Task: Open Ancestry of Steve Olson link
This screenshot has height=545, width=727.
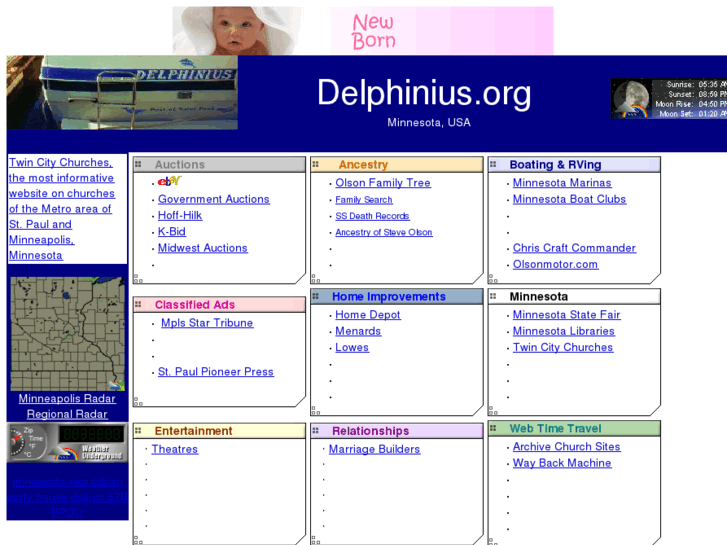Action: pos(384,232)
